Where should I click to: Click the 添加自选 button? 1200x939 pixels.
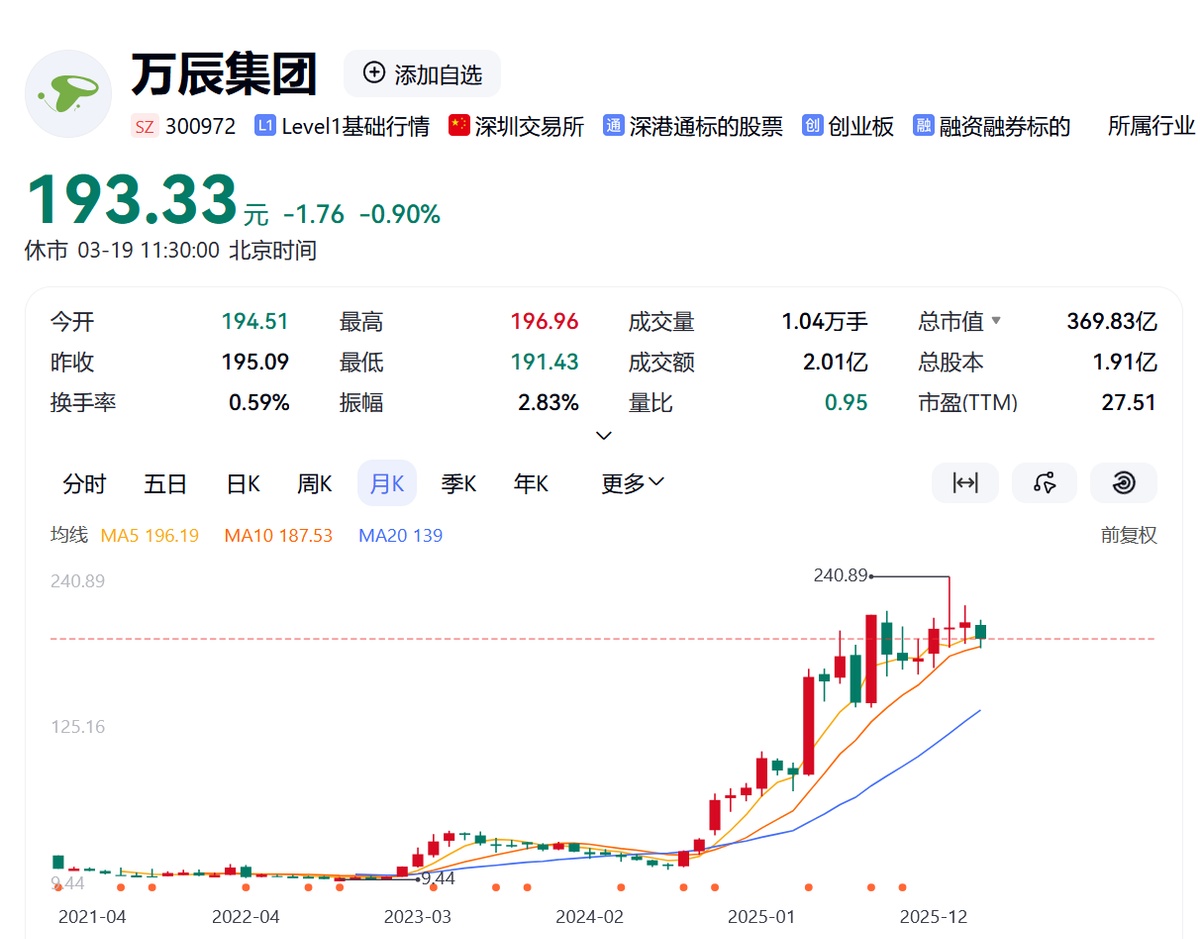click(422, 74)
